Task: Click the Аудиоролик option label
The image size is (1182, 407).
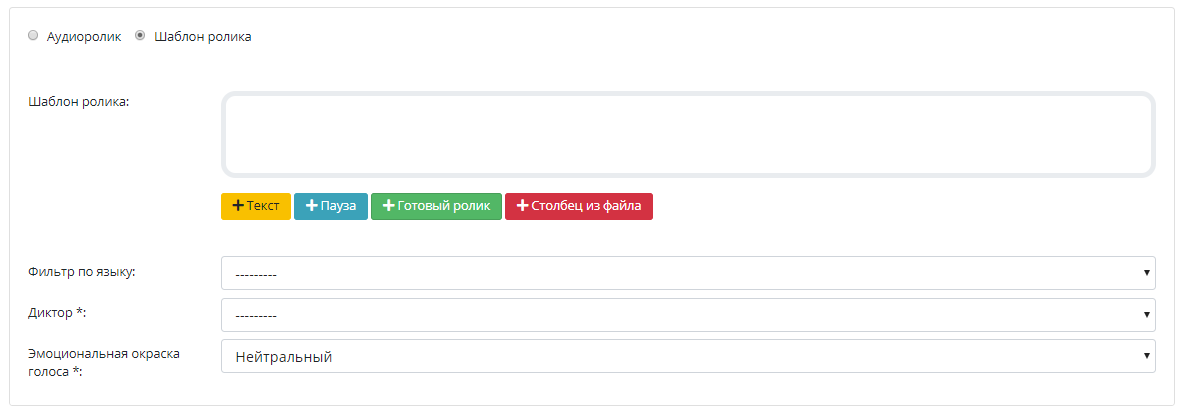Action: pos(84,36)
